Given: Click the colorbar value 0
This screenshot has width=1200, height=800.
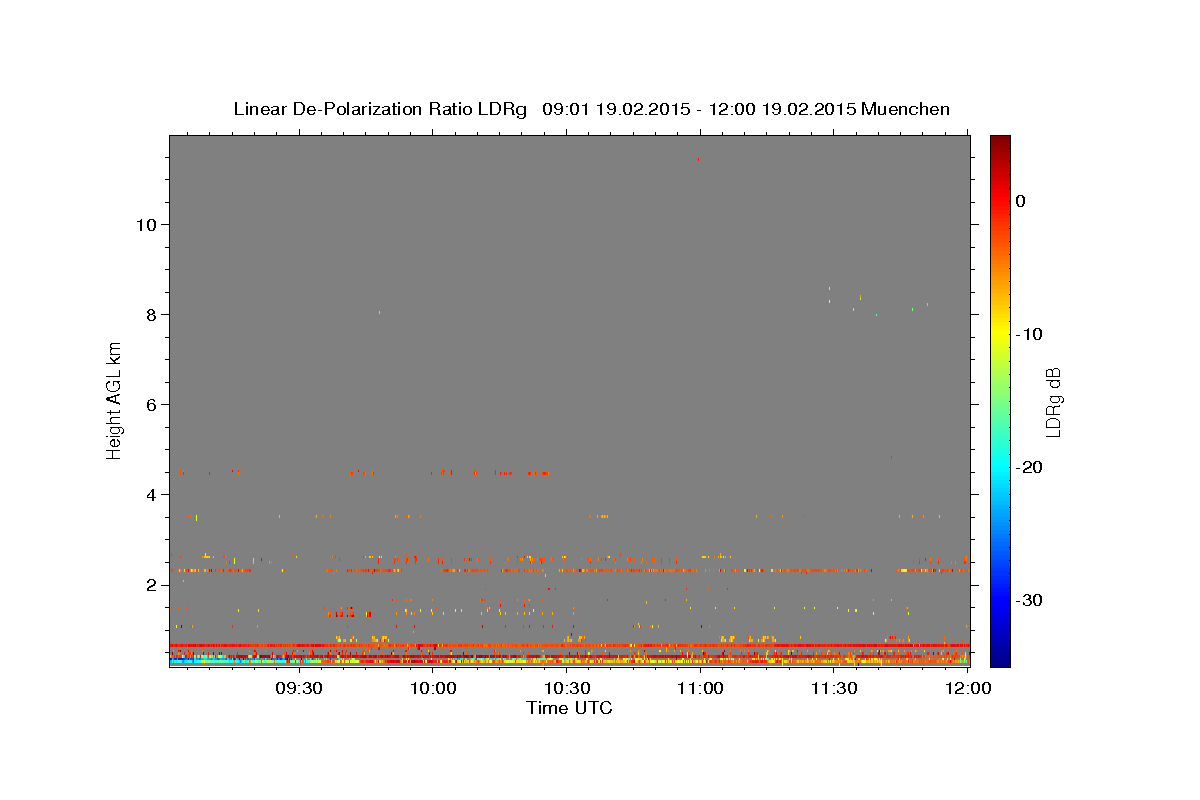Looking at the screenshot, I should [x=1021, y=201].
